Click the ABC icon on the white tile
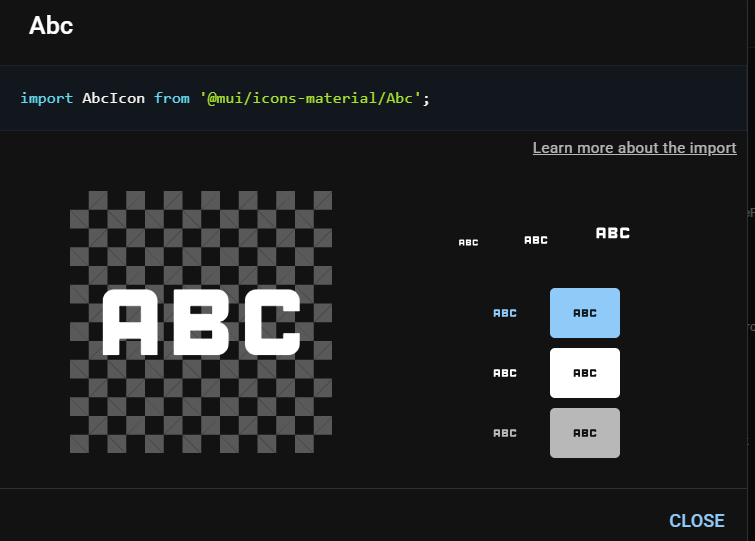Image resolution: width=755 pixels, height=541 pixels. pos(585,373)
